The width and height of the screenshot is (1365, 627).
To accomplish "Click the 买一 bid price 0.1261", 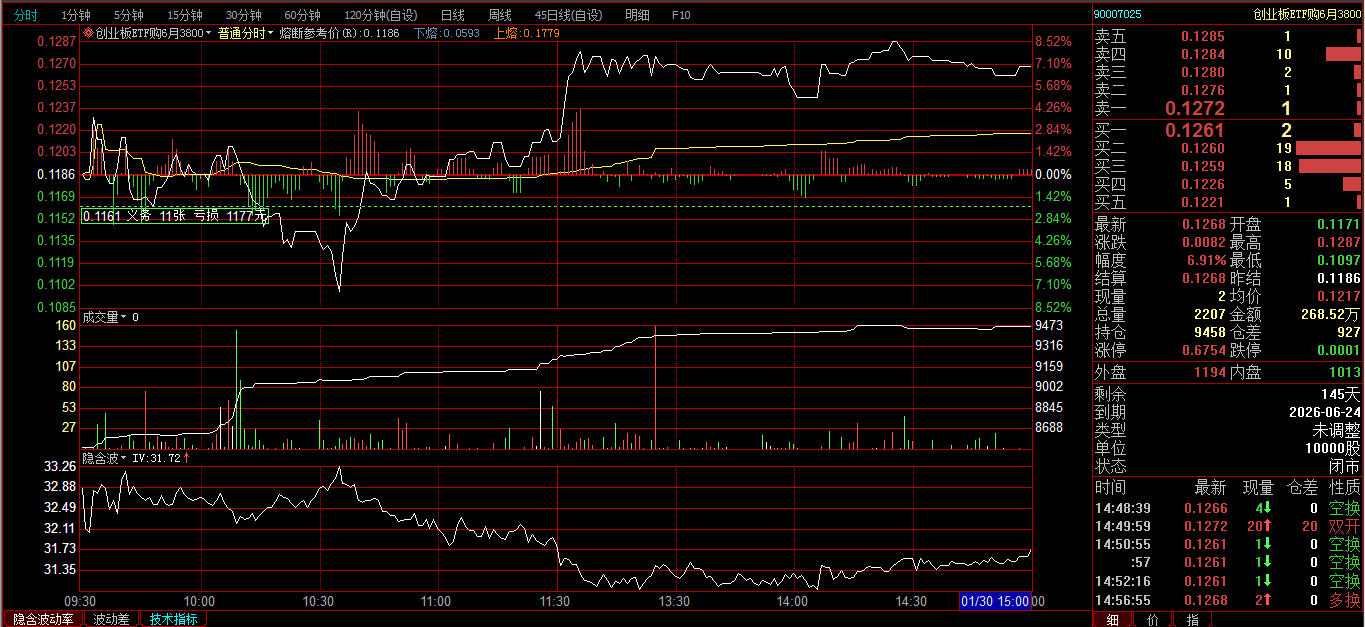I will (1194, 130).
